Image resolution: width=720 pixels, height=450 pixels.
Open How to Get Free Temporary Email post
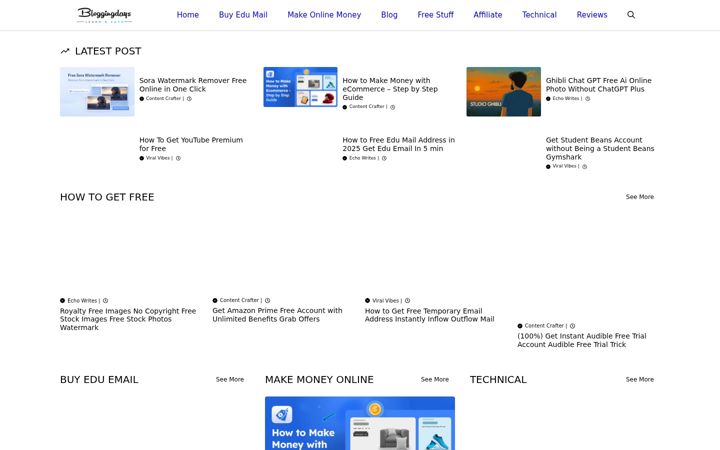click(429, 315)
